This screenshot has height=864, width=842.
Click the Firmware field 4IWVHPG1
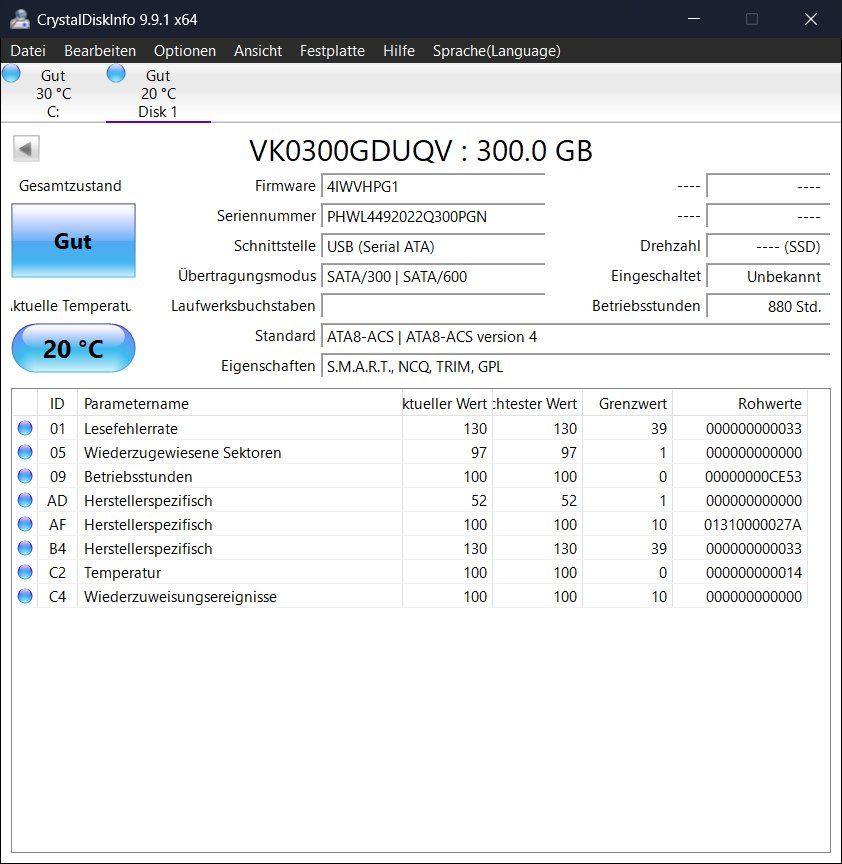(433, 186)
